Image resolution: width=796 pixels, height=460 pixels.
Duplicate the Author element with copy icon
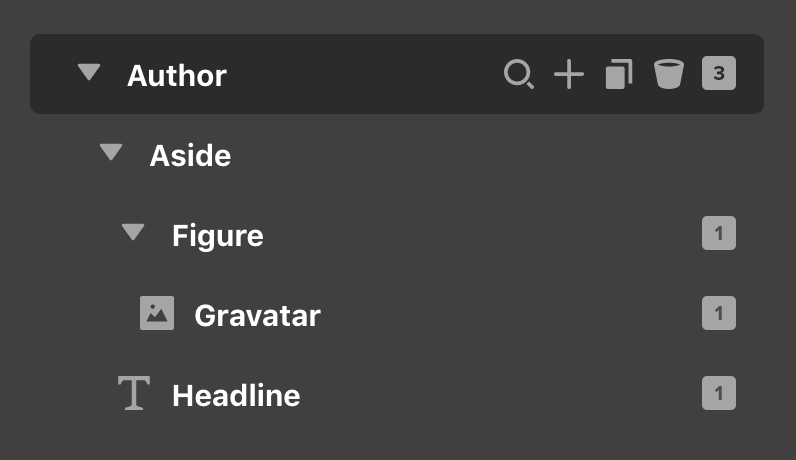click(x=619, y=74)
